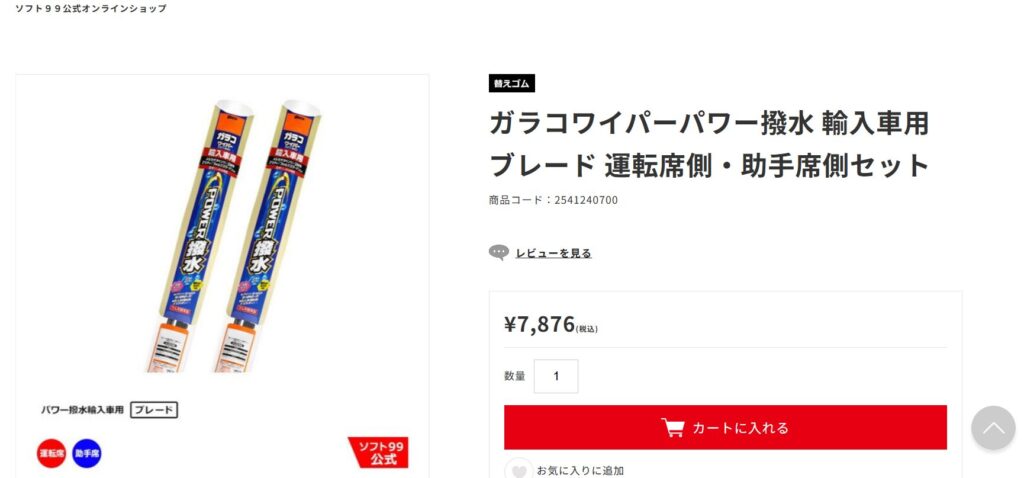The height and width of the screenshot is (478, 1024).
Task: Click the left wiper package image
Action: [199, 235]
